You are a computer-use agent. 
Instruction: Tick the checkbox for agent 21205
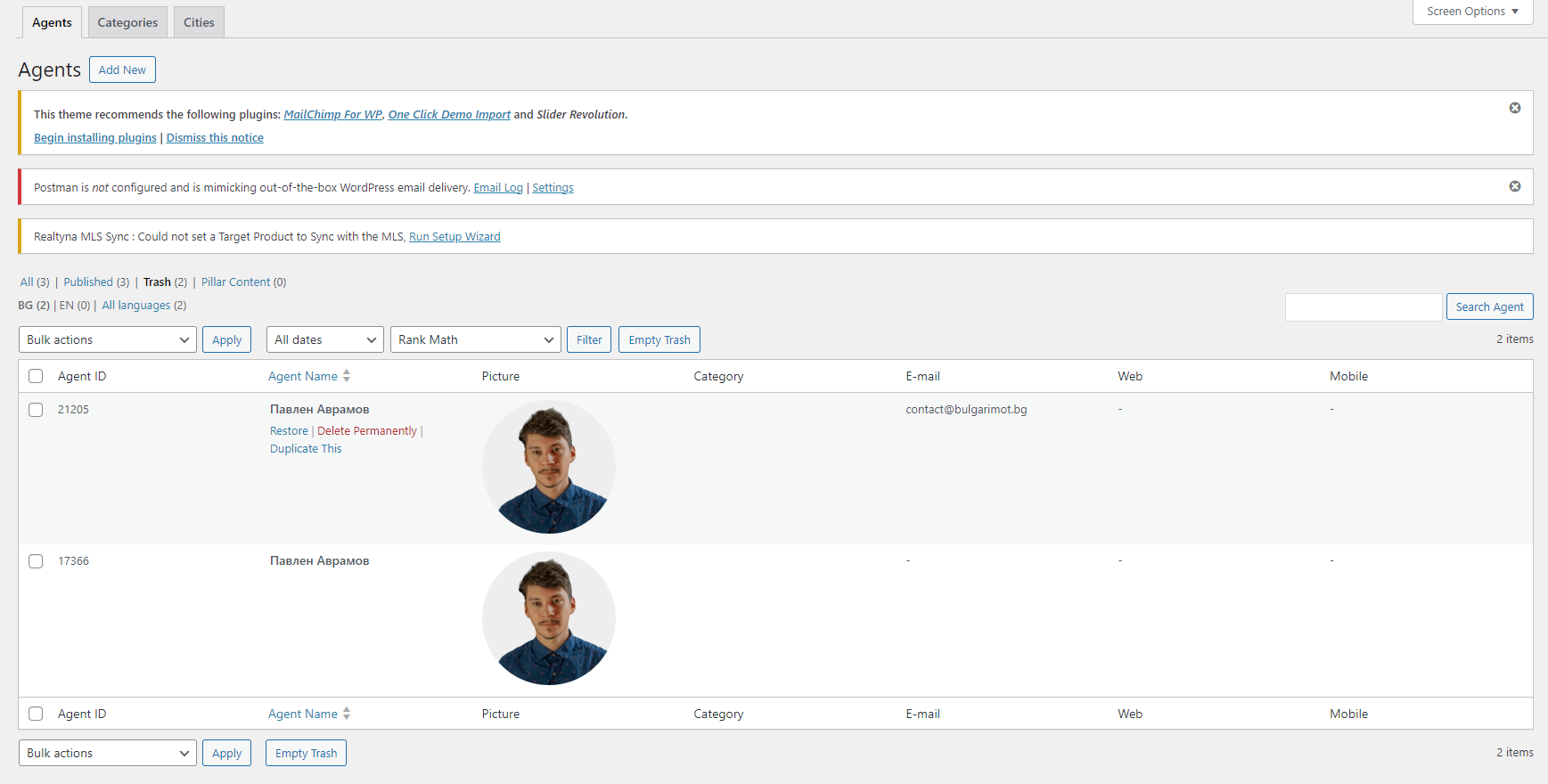36,410
